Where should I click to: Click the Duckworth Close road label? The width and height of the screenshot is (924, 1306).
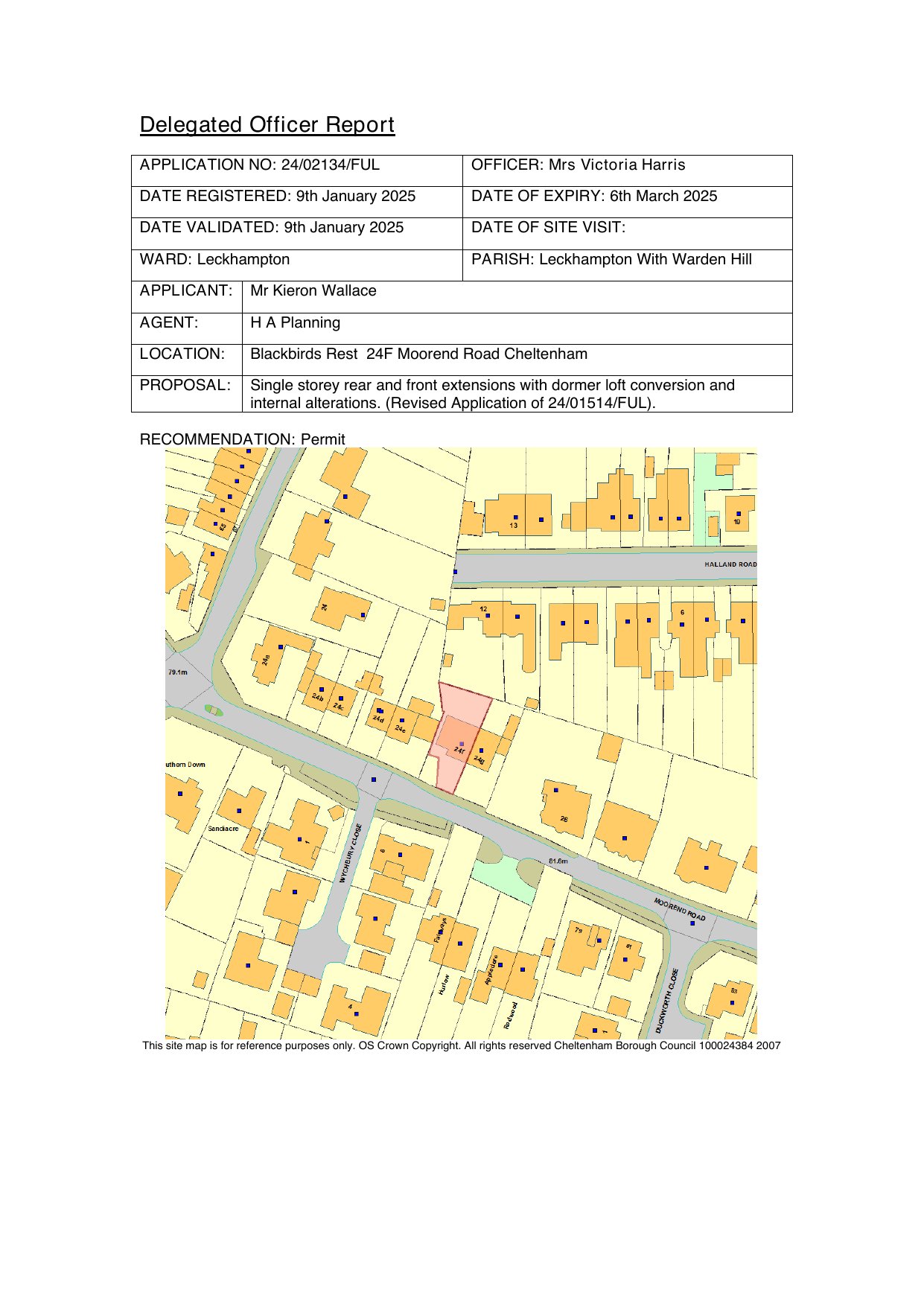click(666, 1000)
